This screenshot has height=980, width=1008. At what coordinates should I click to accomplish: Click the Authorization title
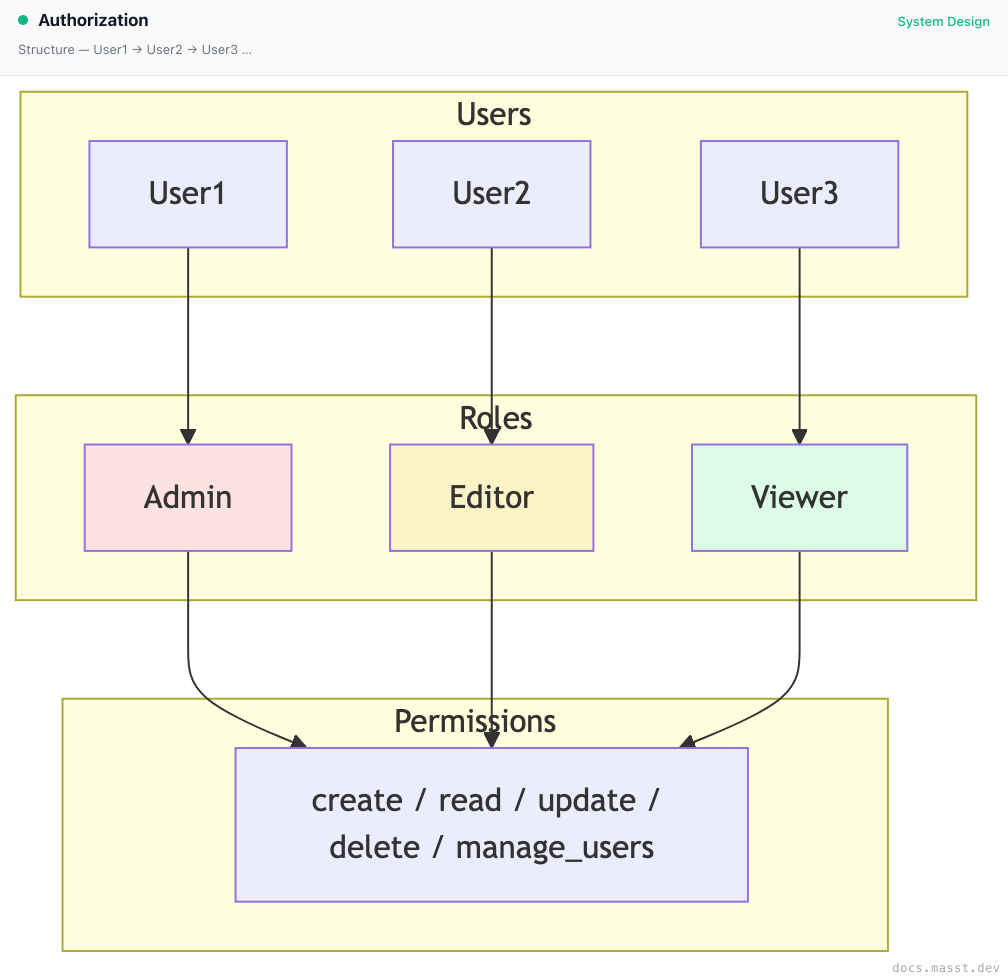[93, 21]
